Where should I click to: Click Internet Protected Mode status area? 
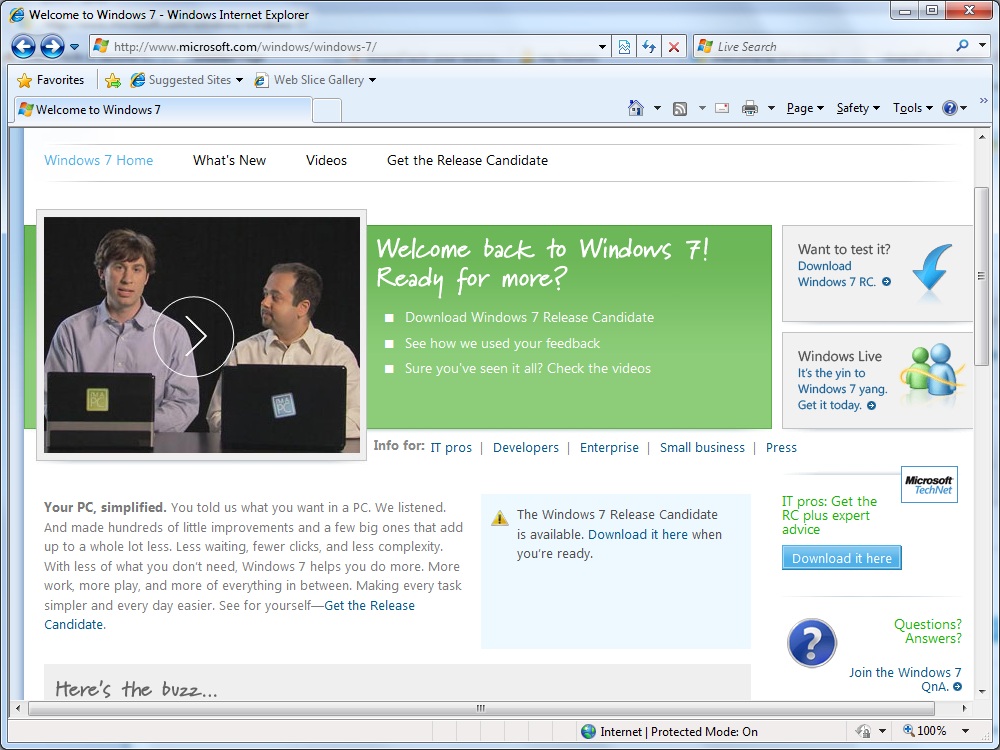point(670,732)
